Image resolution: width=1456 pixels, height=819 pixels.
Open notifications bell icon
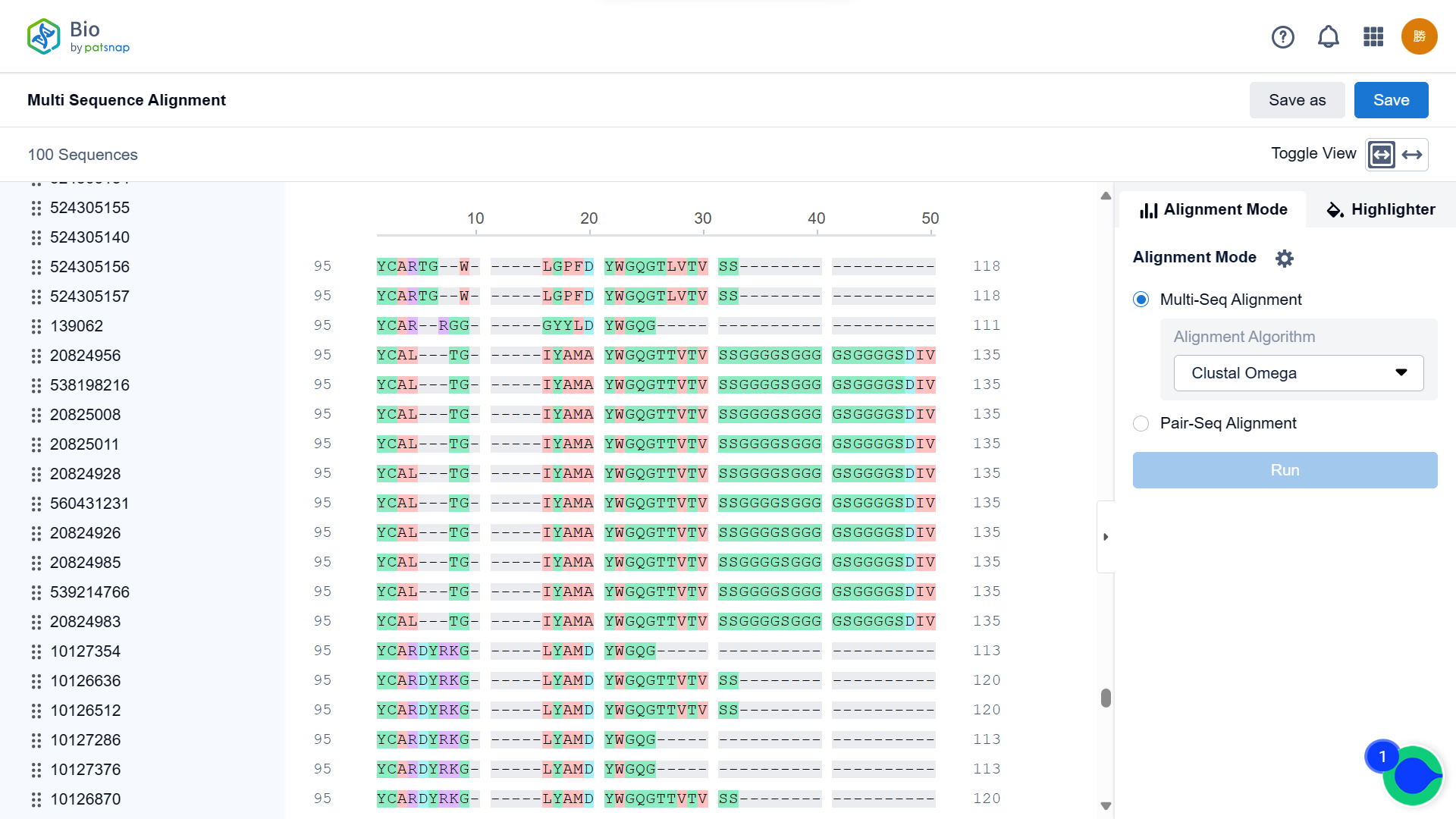click(1328, 36)
